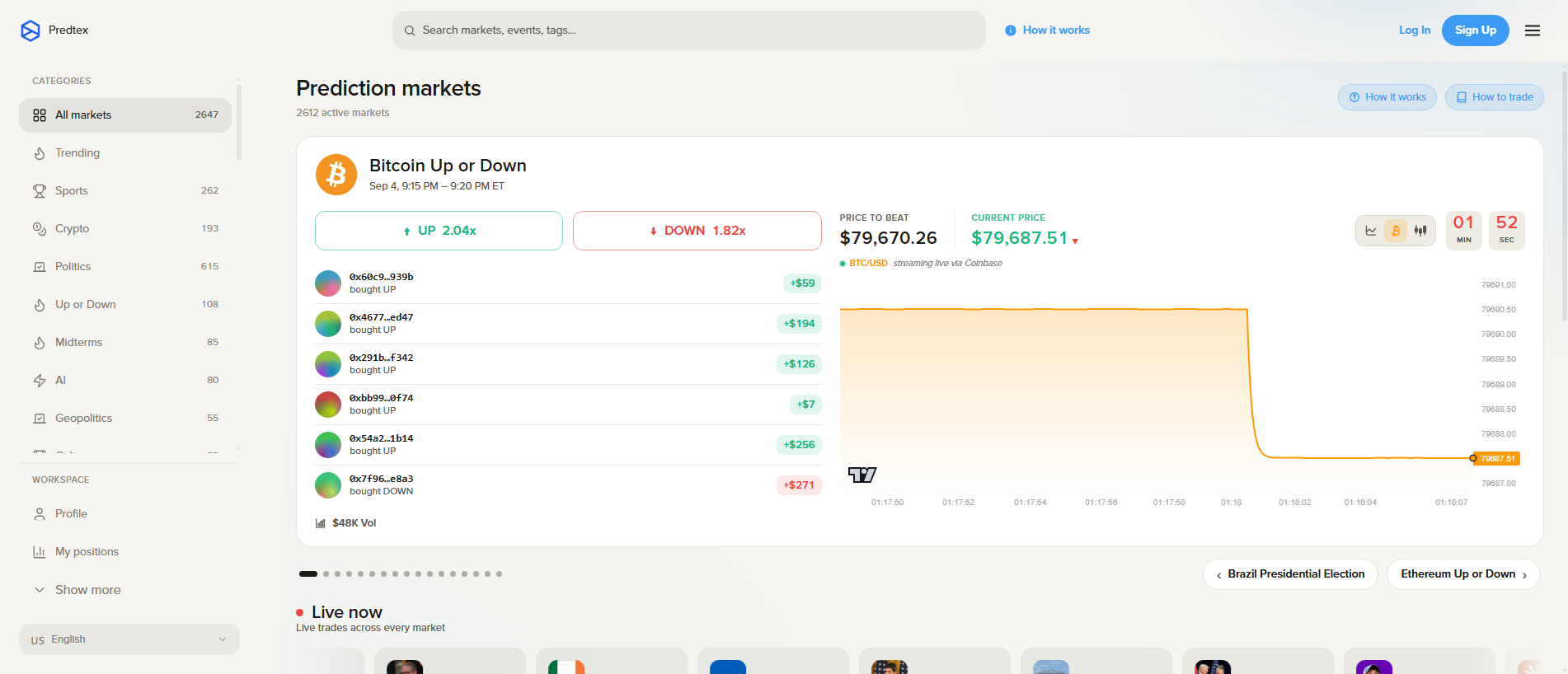Viewport: 1568px width, 674px height.
Task: Click the blue Sign Up button
Action: [1476, 30]
